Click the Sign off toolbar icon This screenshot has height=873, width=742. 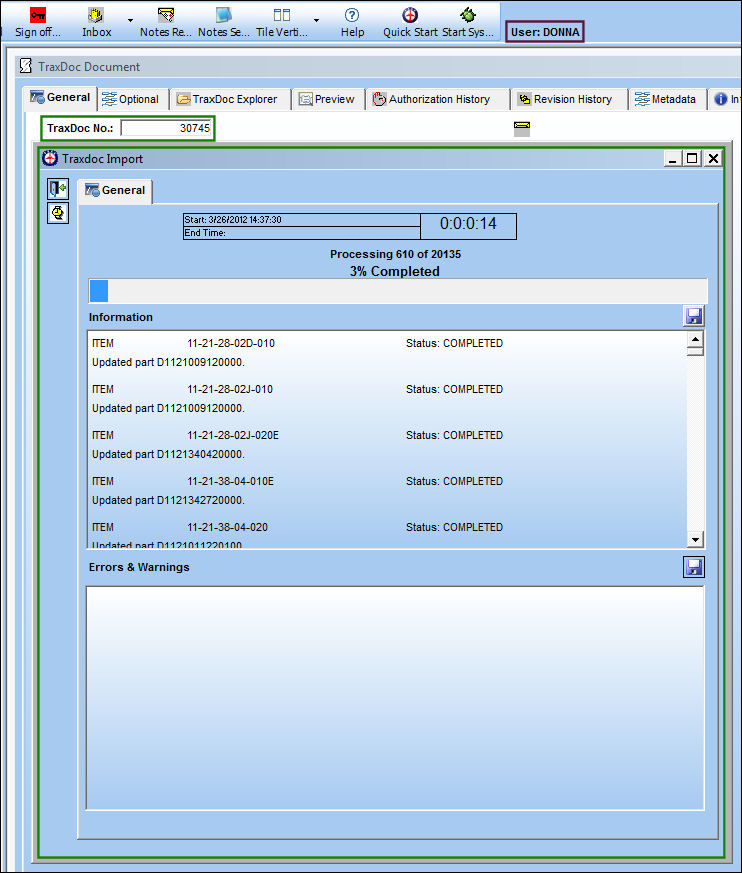click(x=38, y=15)
